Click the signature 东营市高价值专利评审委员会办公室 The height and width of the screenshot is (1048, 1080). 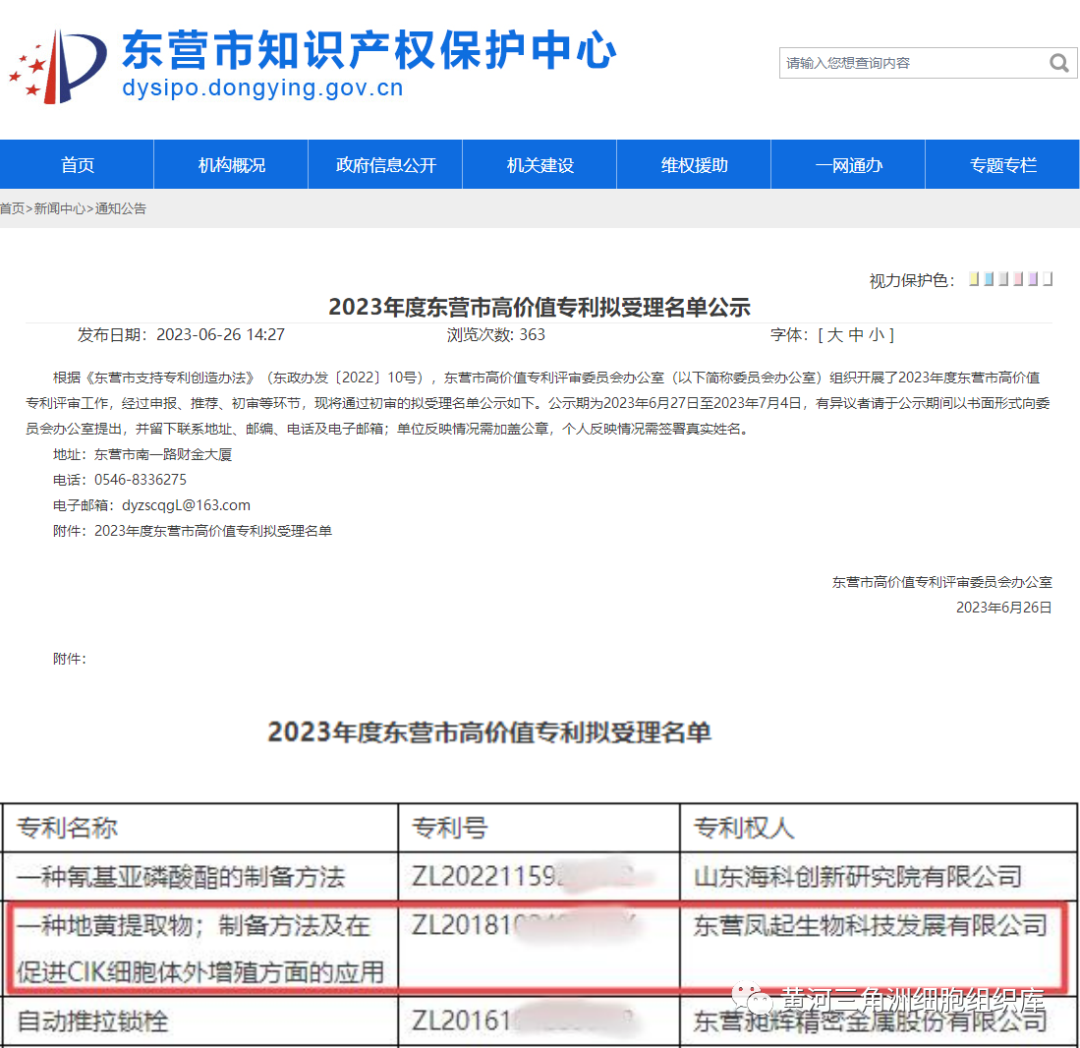(942, 582)
